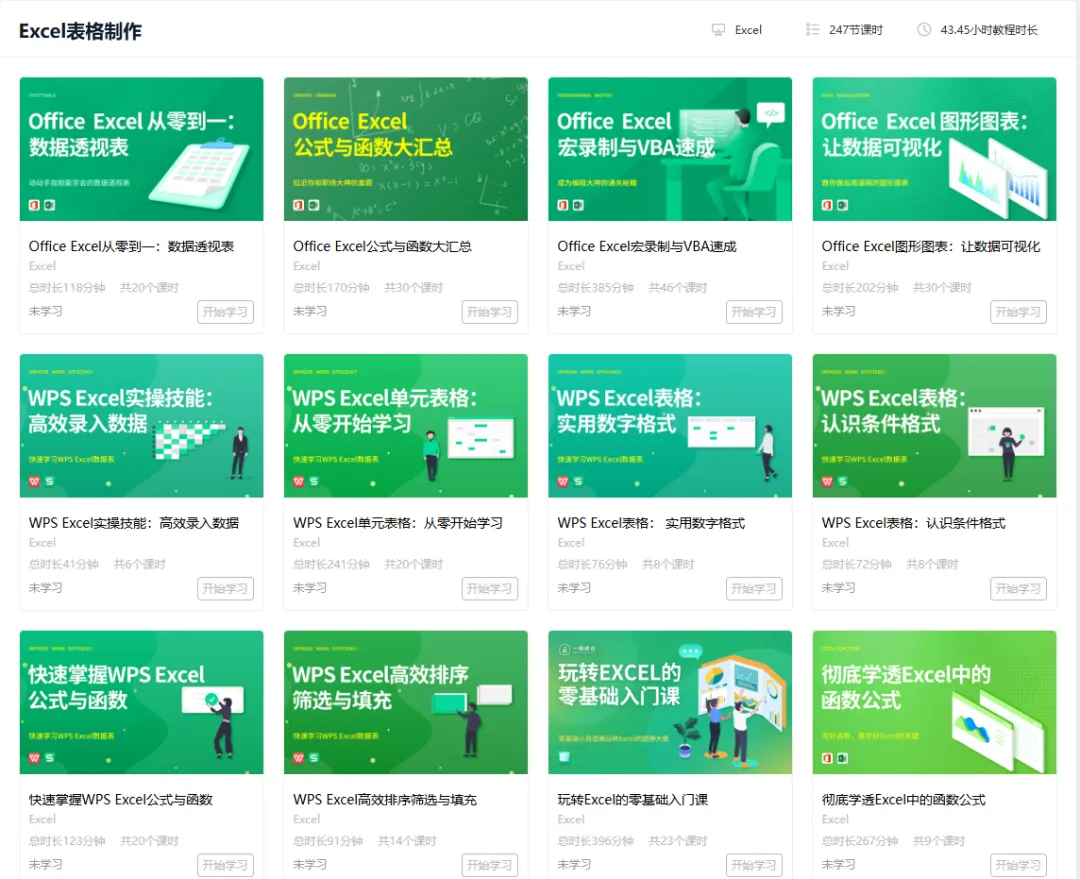Click 总时长267分钟 duration text
This screenshot has height=879, width=1080.
click(x=860, y=841)
